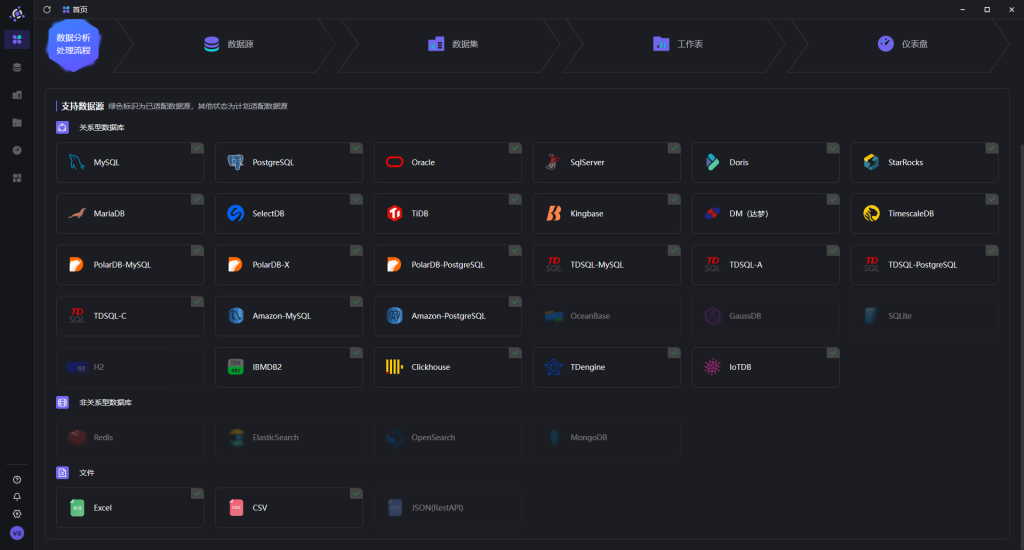Click the IBMDB2 green logo
The height and width of the screenshot is (550, 1024).
[x=236, y=366]
